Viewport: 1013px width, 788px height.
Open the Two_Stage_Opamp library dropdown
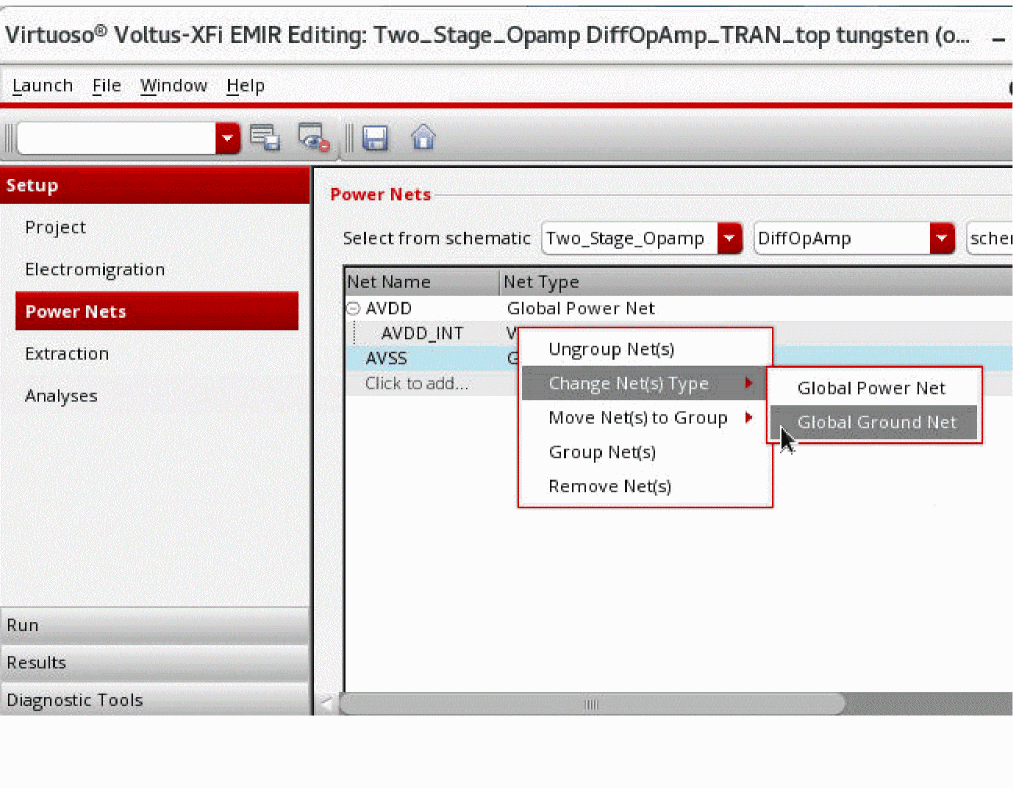730,238
